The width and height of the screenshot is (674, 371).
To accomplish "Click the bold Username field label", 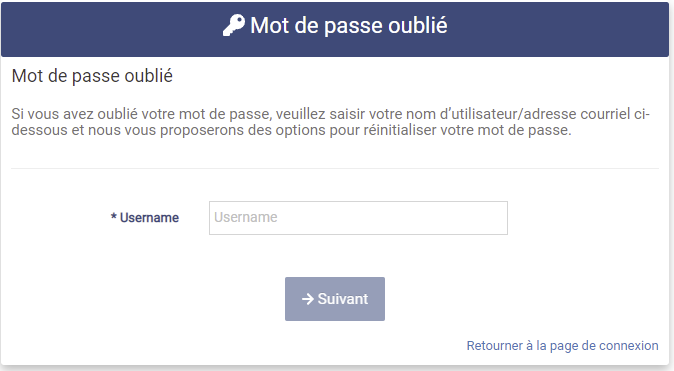I will [x=149, y=218].
